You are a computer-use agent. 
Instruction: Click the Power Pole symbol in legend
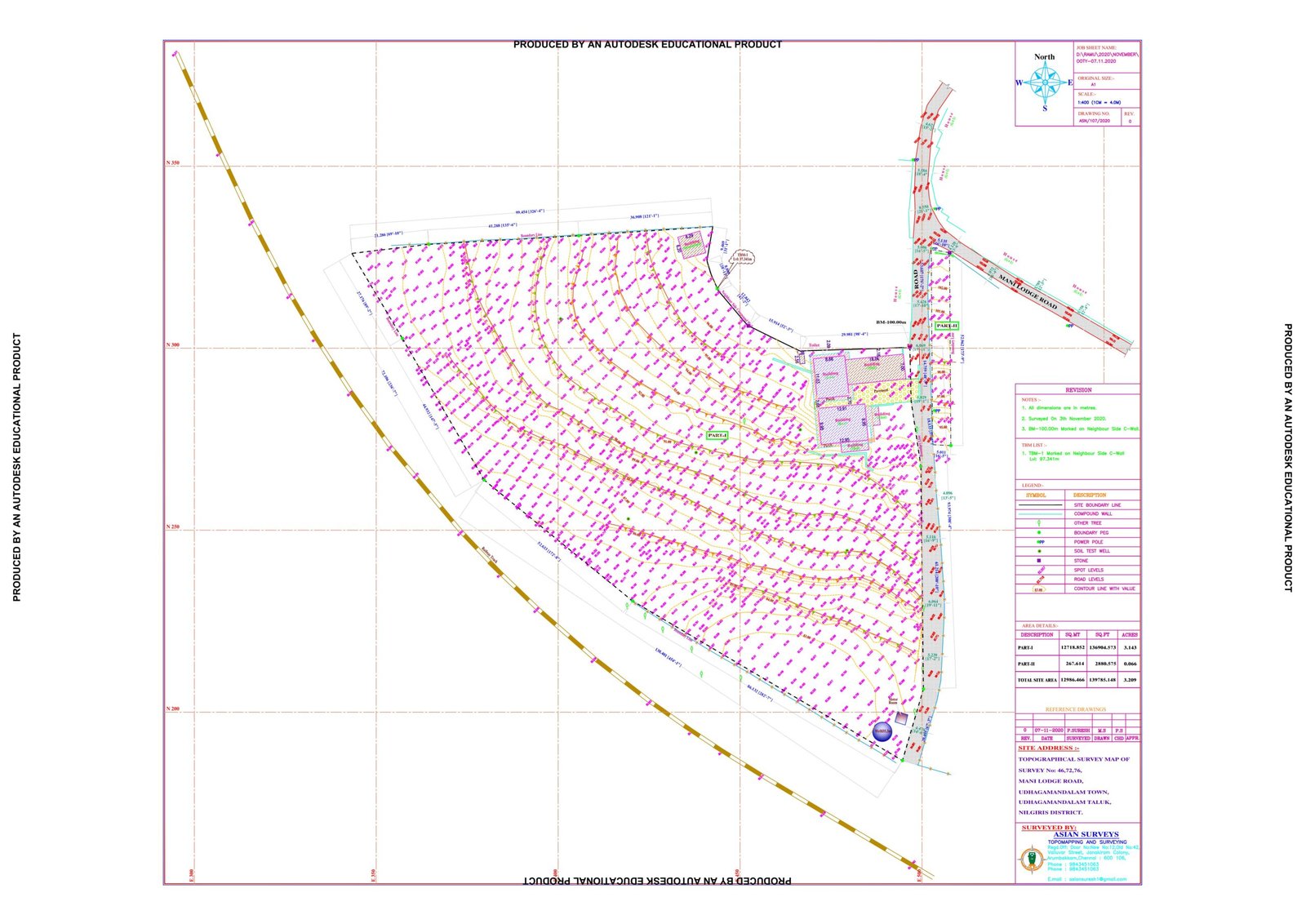coord(1039,542)
